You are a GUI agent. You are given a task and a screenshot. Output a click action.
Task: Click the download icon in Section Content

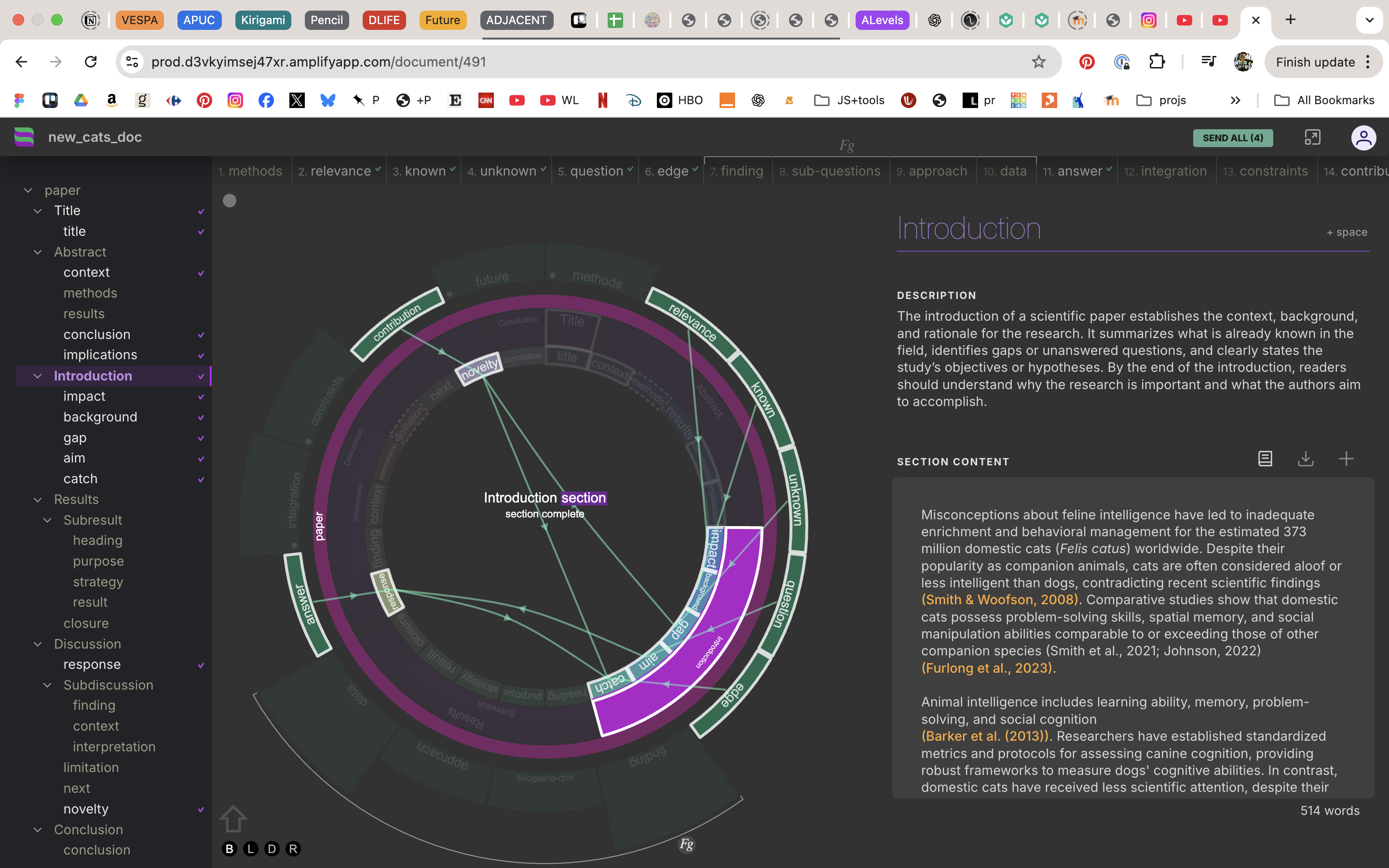1305,459
